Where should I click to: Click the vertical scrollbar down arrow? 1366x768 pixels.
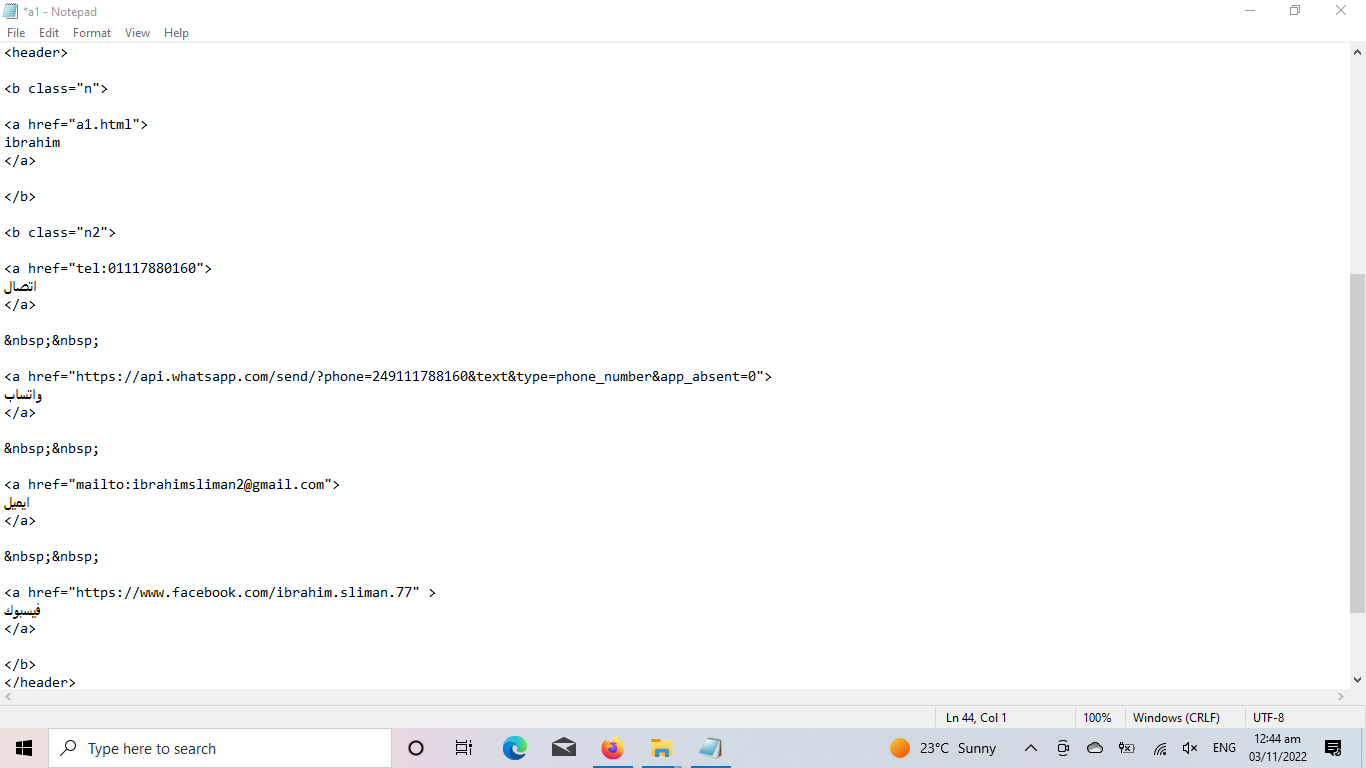1357,680
